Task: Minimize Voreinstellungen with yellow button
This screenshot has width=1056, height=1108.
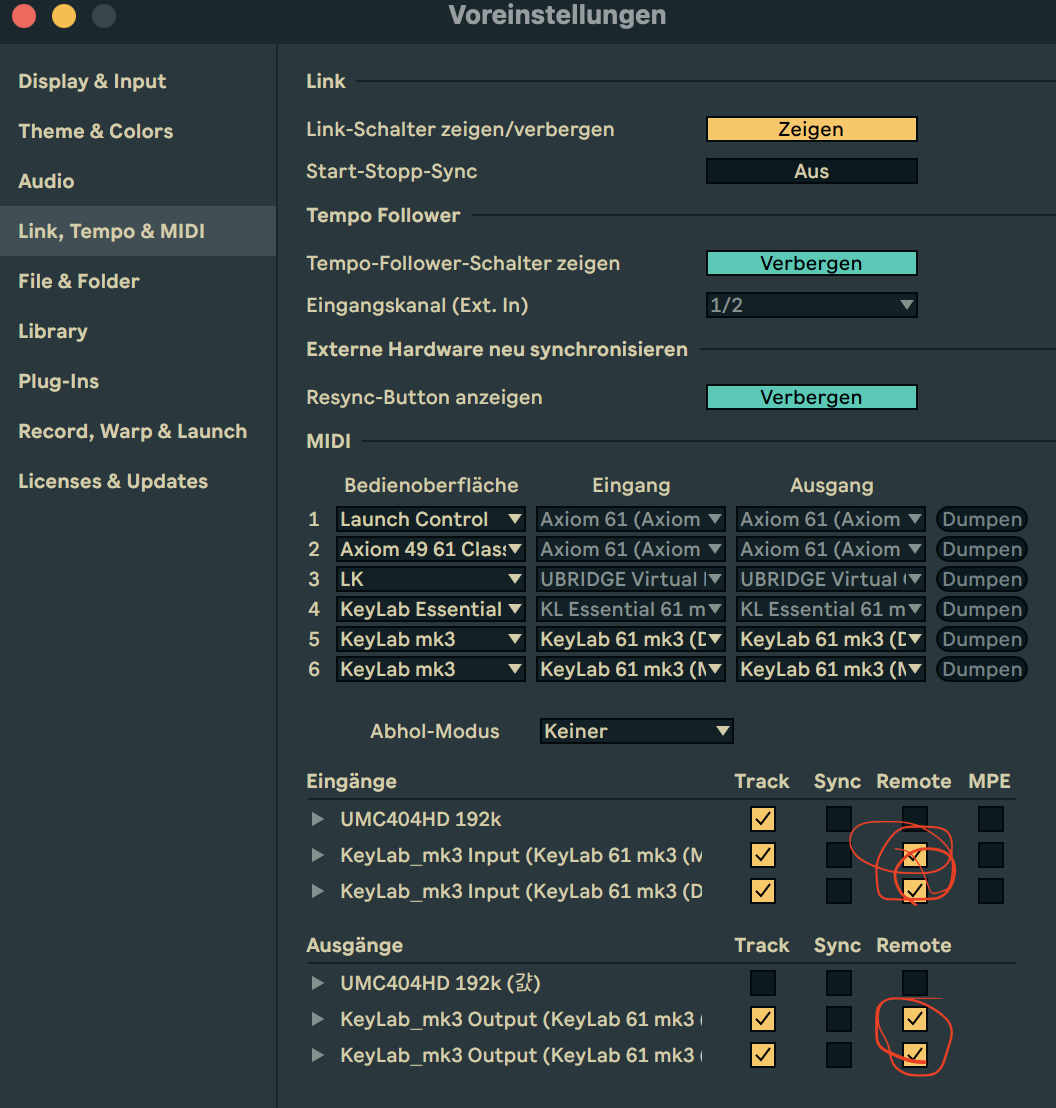Action: (x=64, y=16)
